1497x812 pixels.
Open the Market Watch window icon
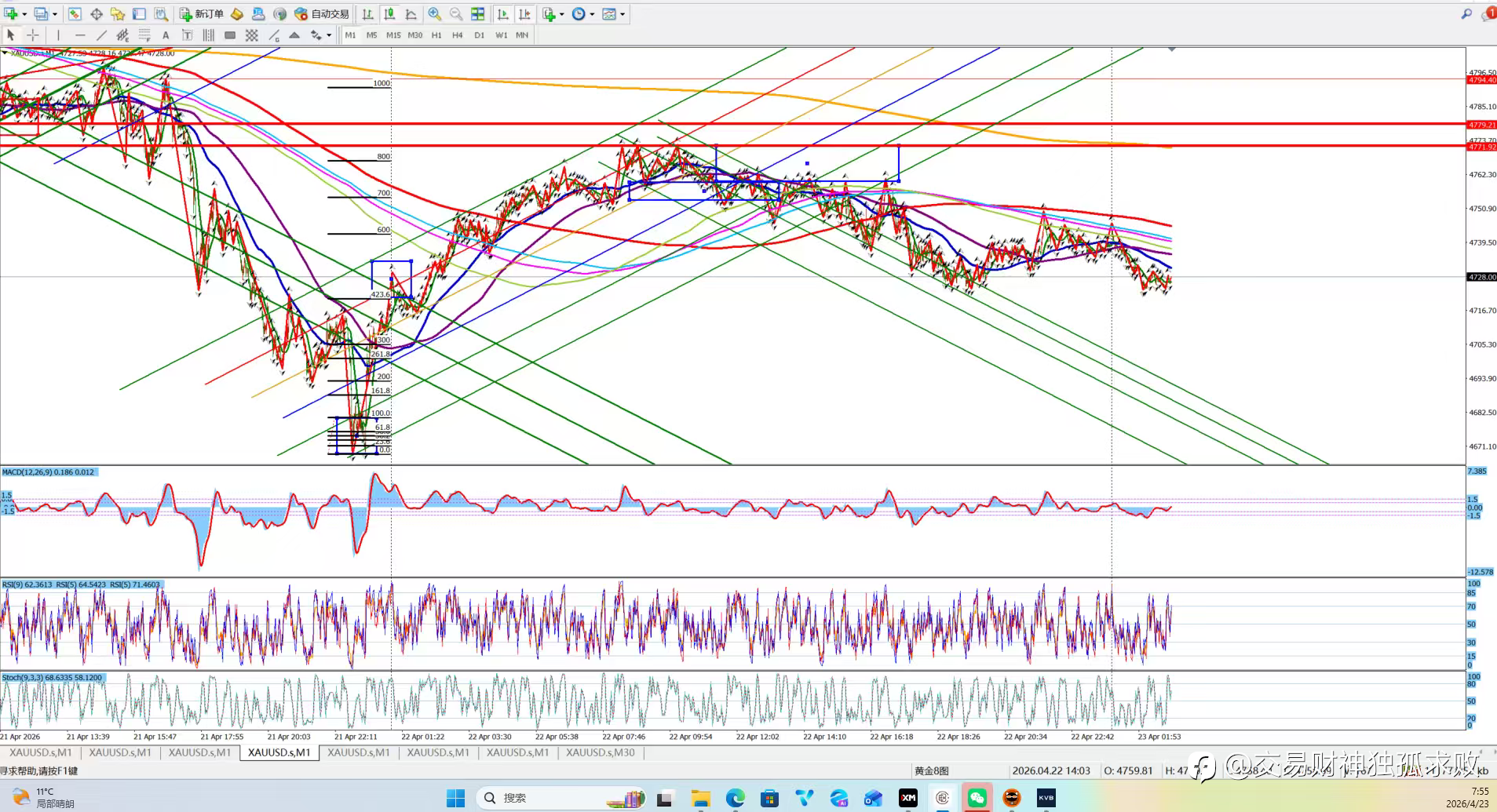pos(75,14)
